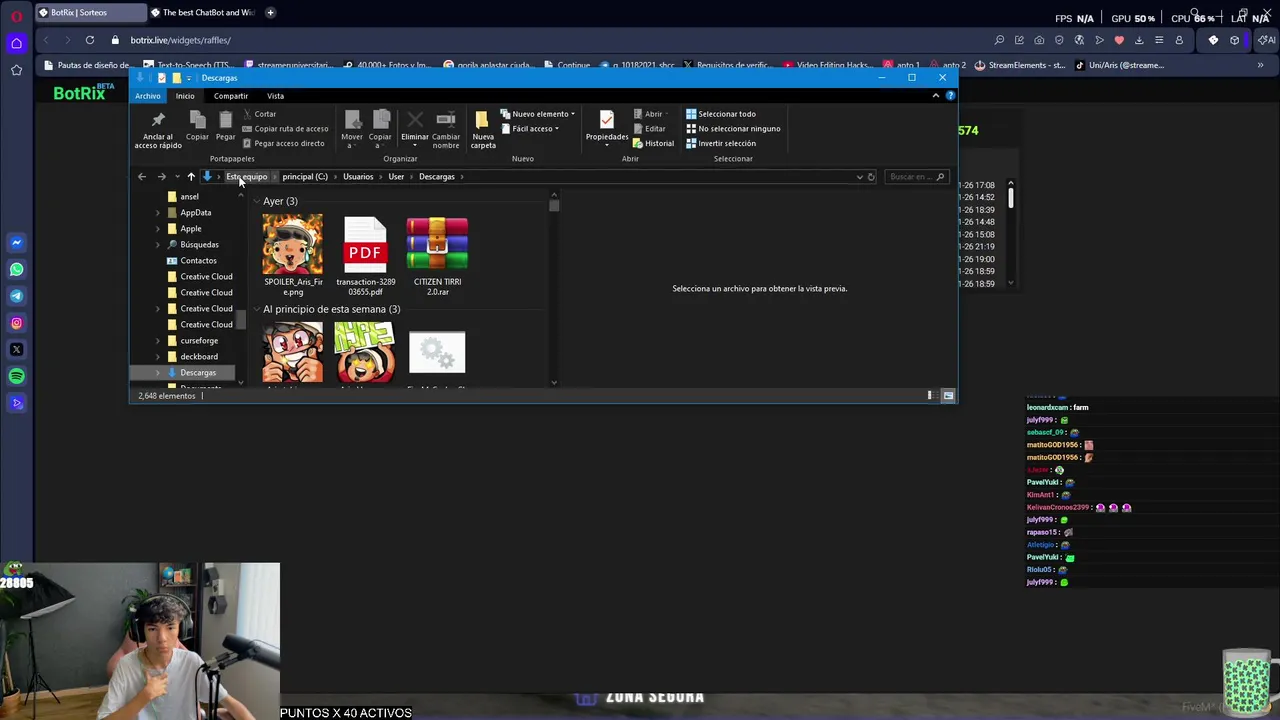Go back with Explorer back arrow

142,177
